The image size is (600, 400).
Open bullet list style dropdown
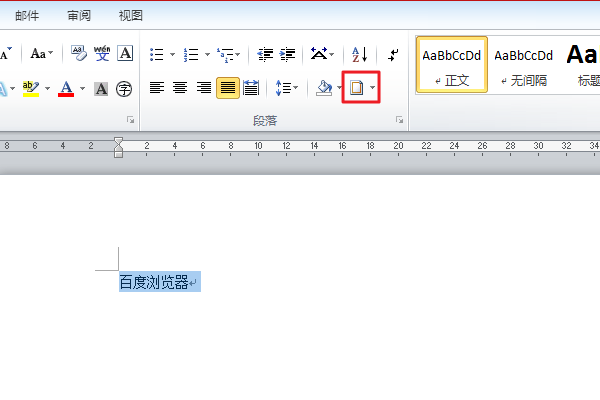click(172, 54)
